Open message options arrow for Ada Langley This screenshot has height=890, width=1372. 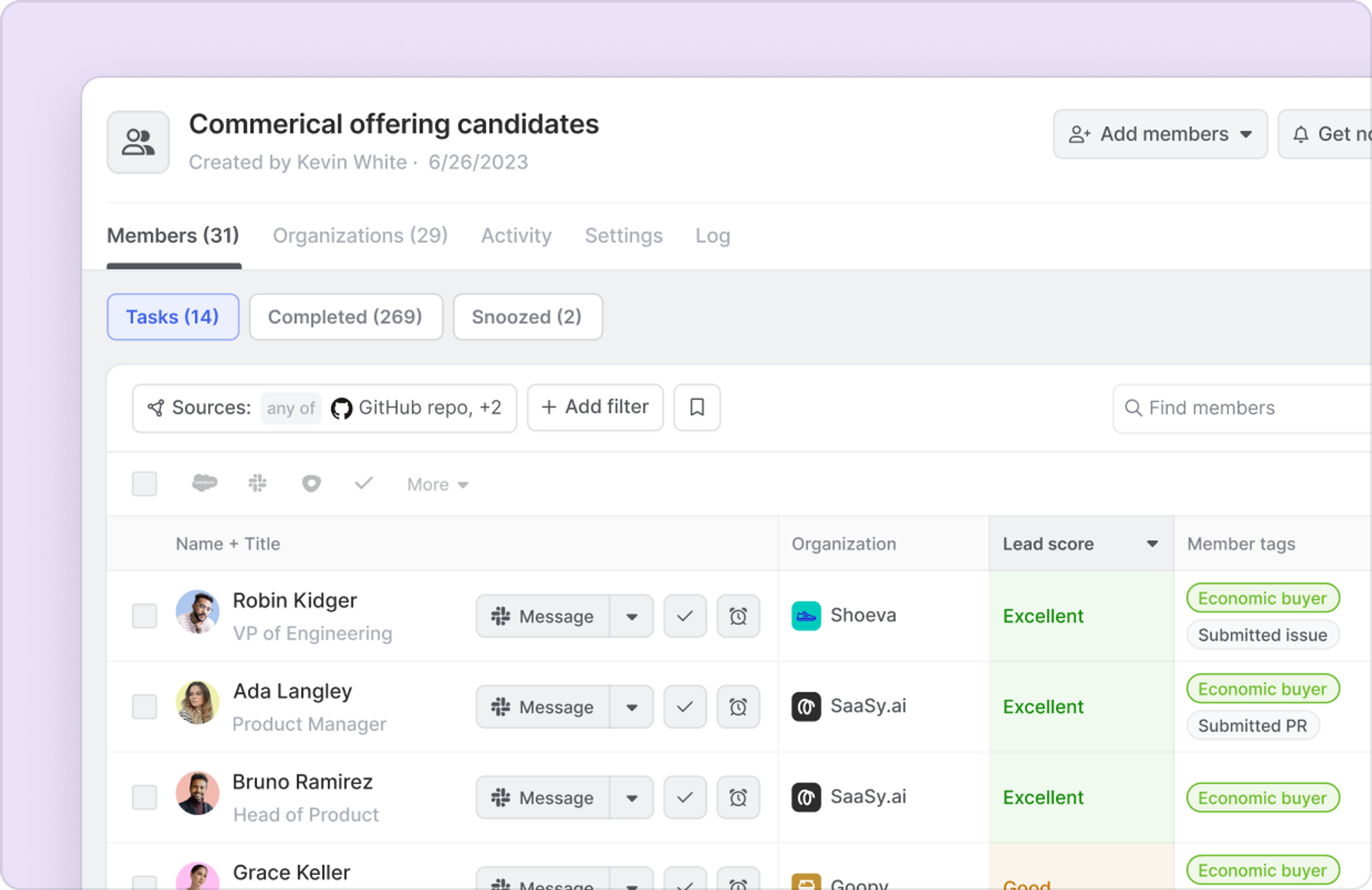pyautogui.click(x=632, y=707)
